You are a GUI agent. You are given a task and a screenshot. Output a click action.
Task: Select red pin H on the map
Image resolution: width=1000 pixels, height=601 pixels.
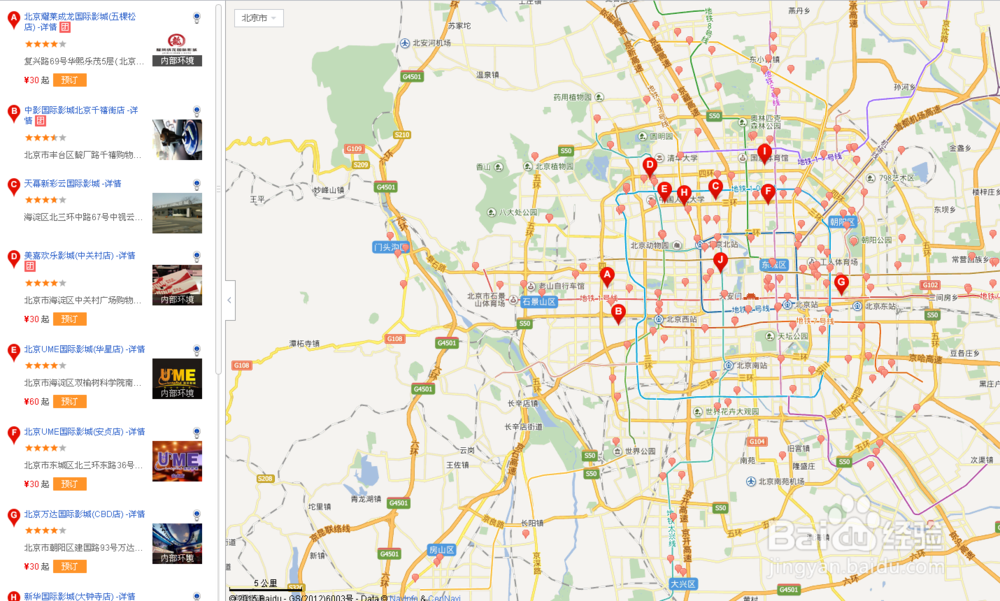click(684, 194)
